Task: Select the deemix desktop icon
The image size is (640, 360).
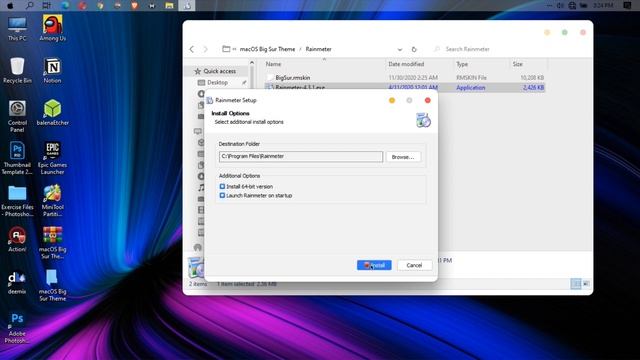Action: 17,282
